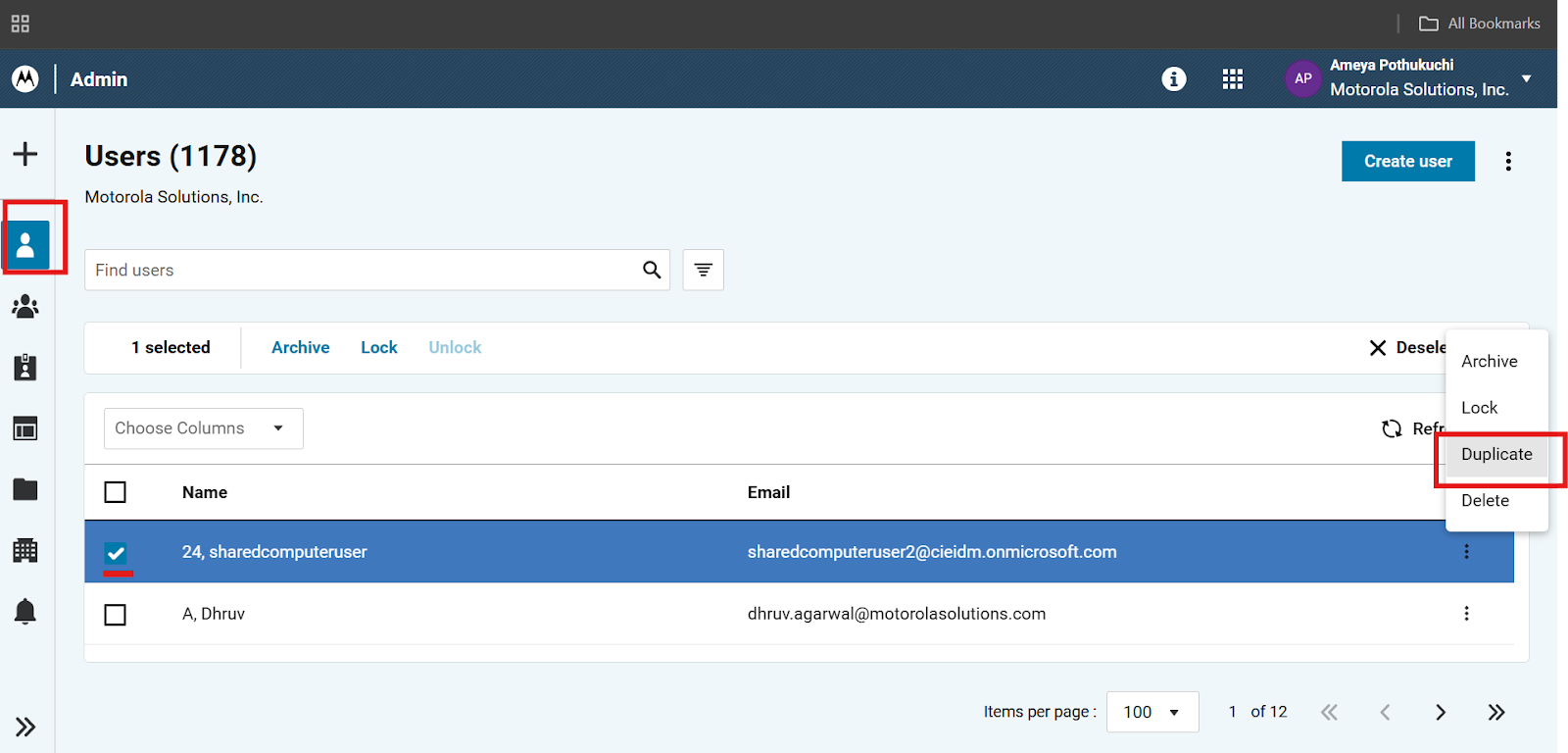The height and width of the screenshot is (753, 1568).
Task: Select Duplicate from the context menu
Action: click(1495, 454)
